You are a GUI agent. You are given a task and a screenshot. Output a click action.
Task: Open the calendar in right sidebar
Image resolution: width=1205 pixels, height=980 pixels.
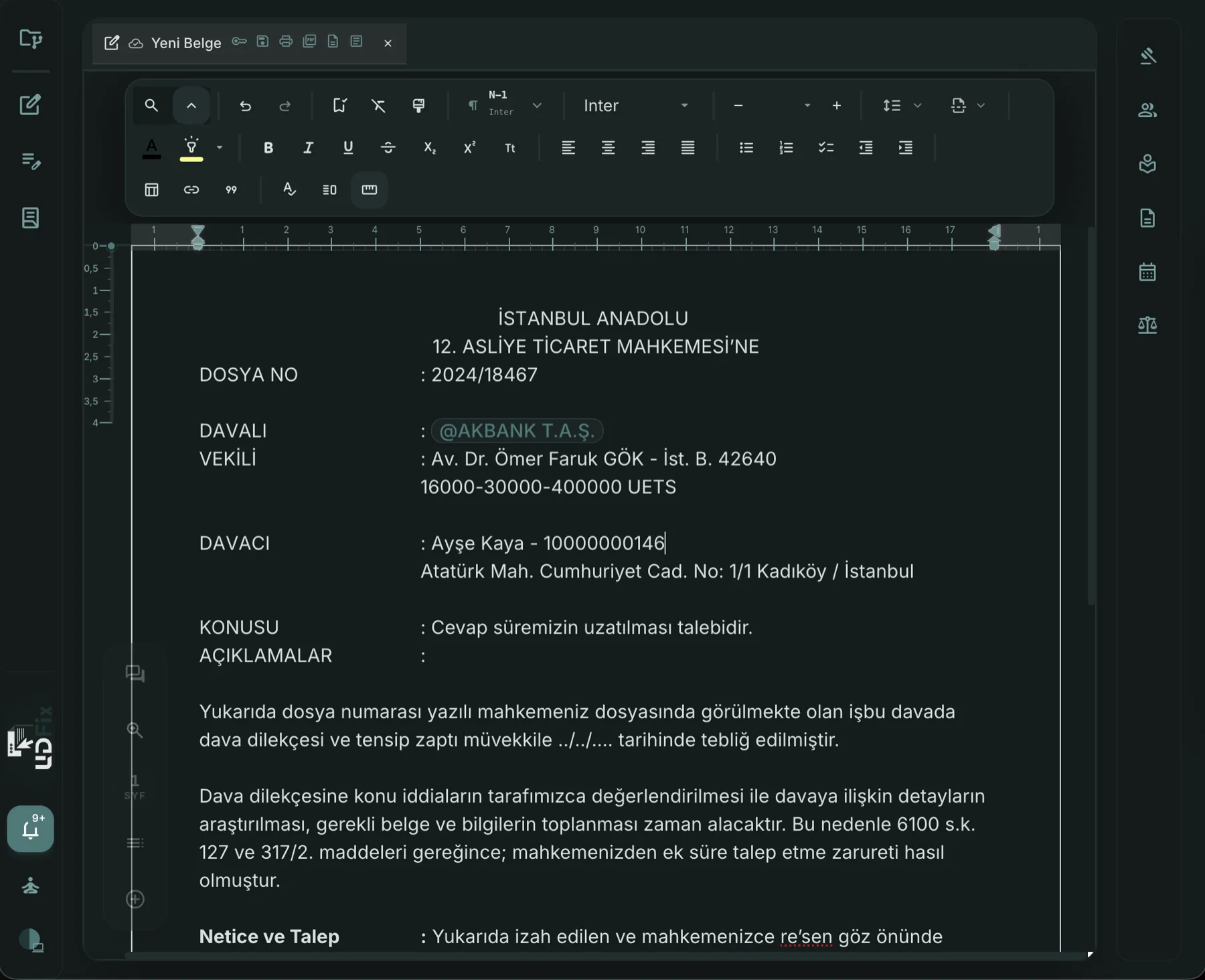(x=1147, y=272)
